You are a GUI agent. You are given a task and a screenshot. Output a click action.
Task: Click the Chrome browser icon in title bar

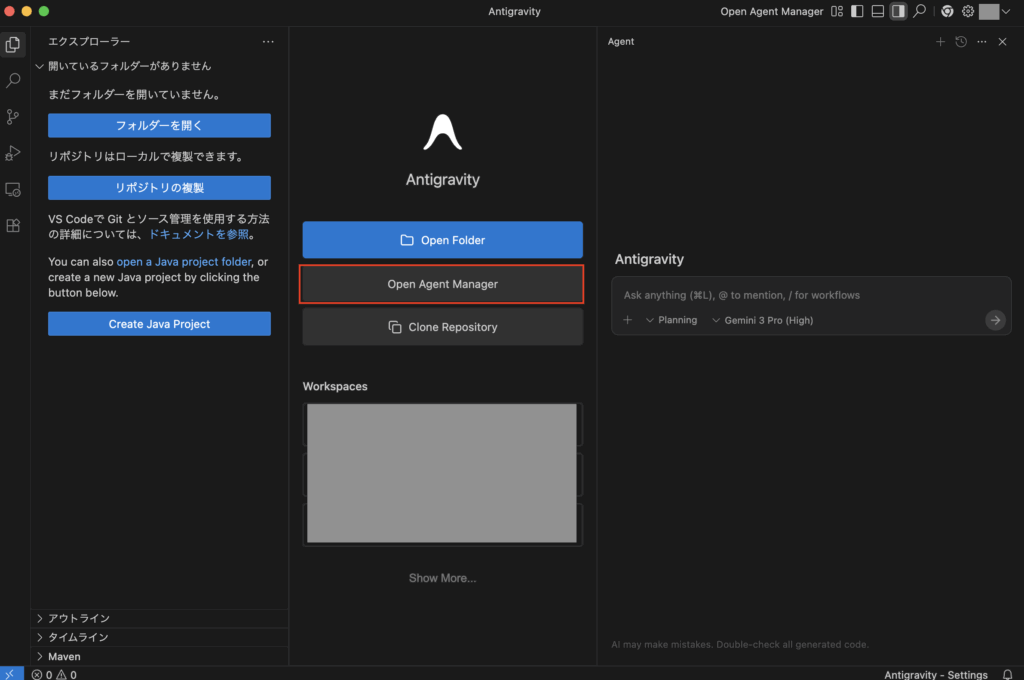(x=947, y=11)
